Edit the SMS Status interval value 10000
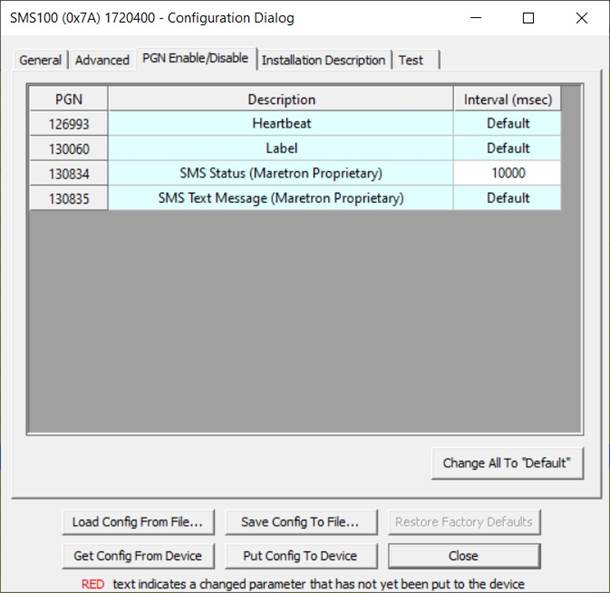 tap(507, 174)
